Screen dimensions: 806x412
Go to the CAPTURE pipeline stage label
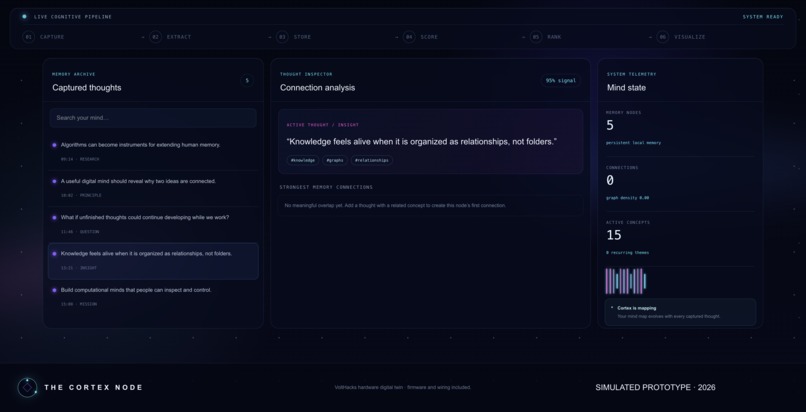click(x=52, y=37)
